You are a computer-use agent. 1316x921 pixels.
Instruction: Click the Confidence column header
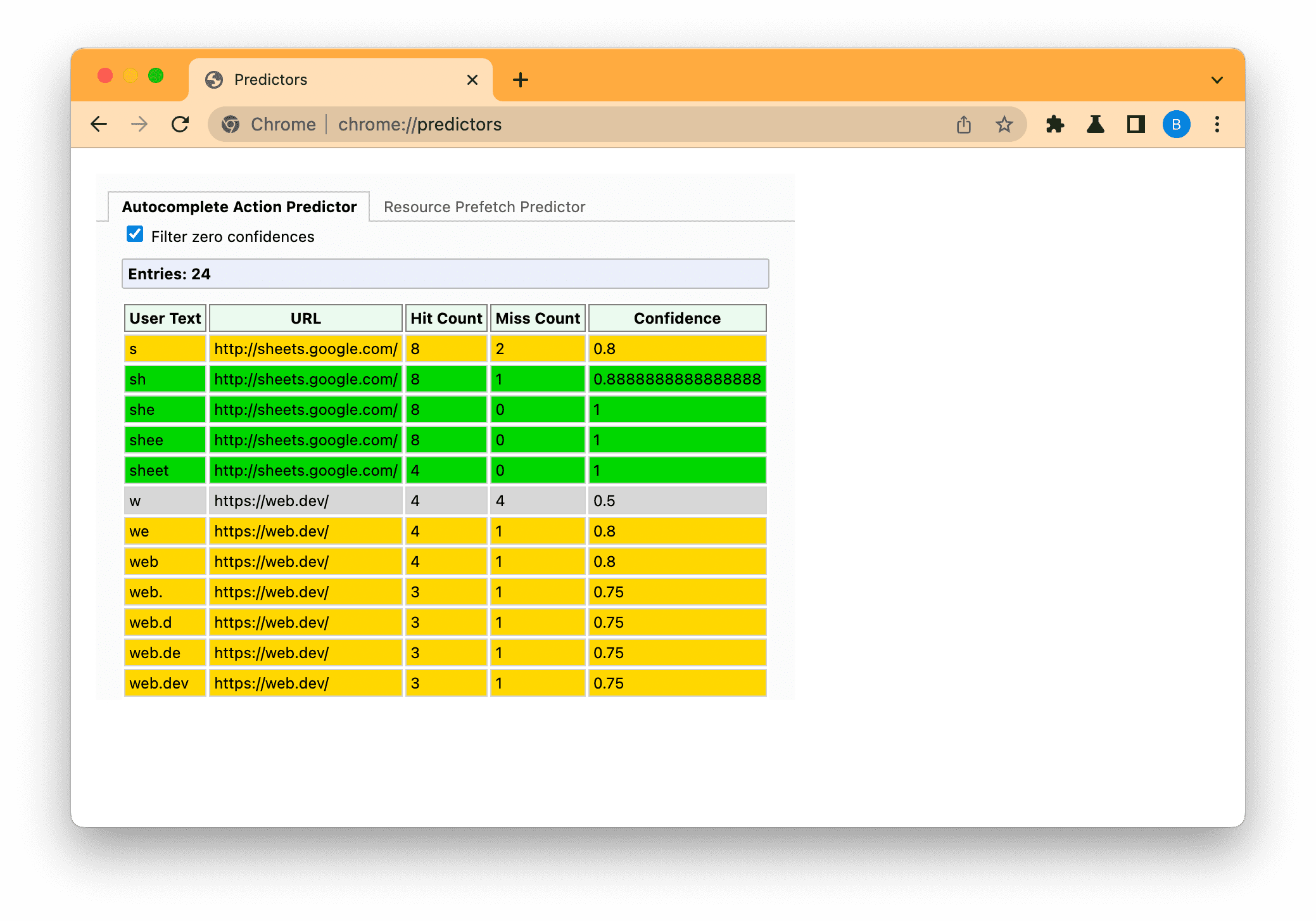[x=676, y=318]
